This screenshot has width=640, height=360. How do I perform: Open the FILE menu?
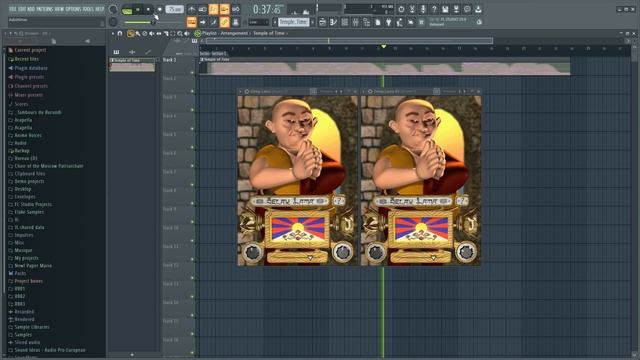click(x=12, y=9)
